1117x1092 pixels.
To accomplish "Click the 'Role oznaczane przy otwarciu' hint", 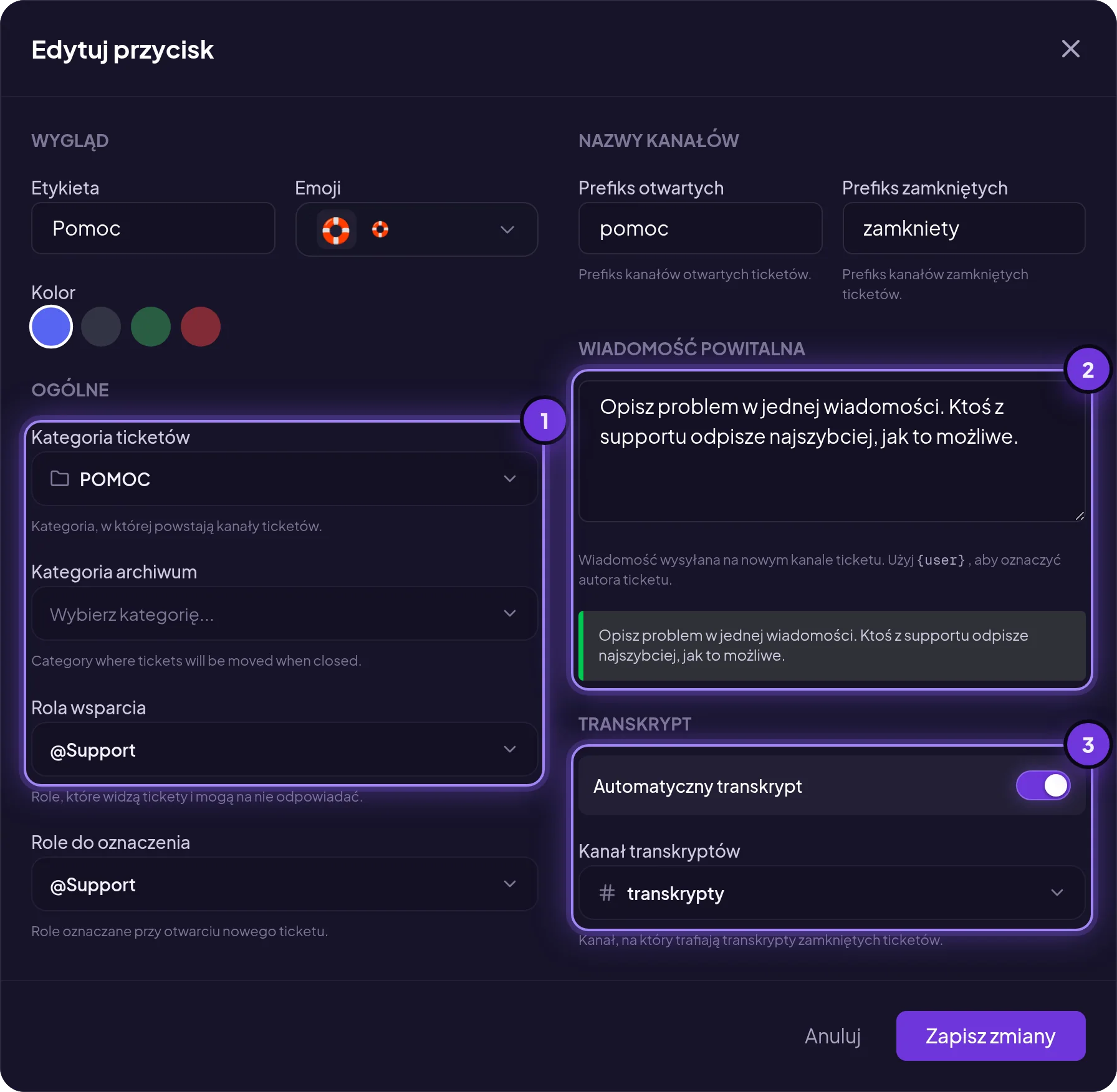I will 180,931.
